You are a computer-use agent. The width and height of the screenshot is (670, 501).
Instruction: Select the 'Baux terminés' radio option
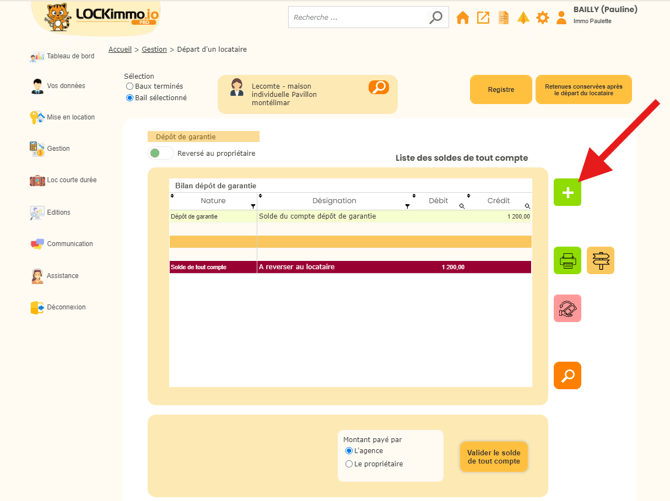pos(130,87)
